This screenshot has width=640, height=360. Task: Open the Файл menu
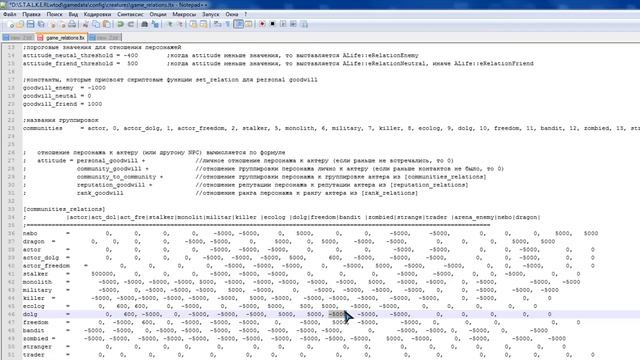[x=9, y=14]
